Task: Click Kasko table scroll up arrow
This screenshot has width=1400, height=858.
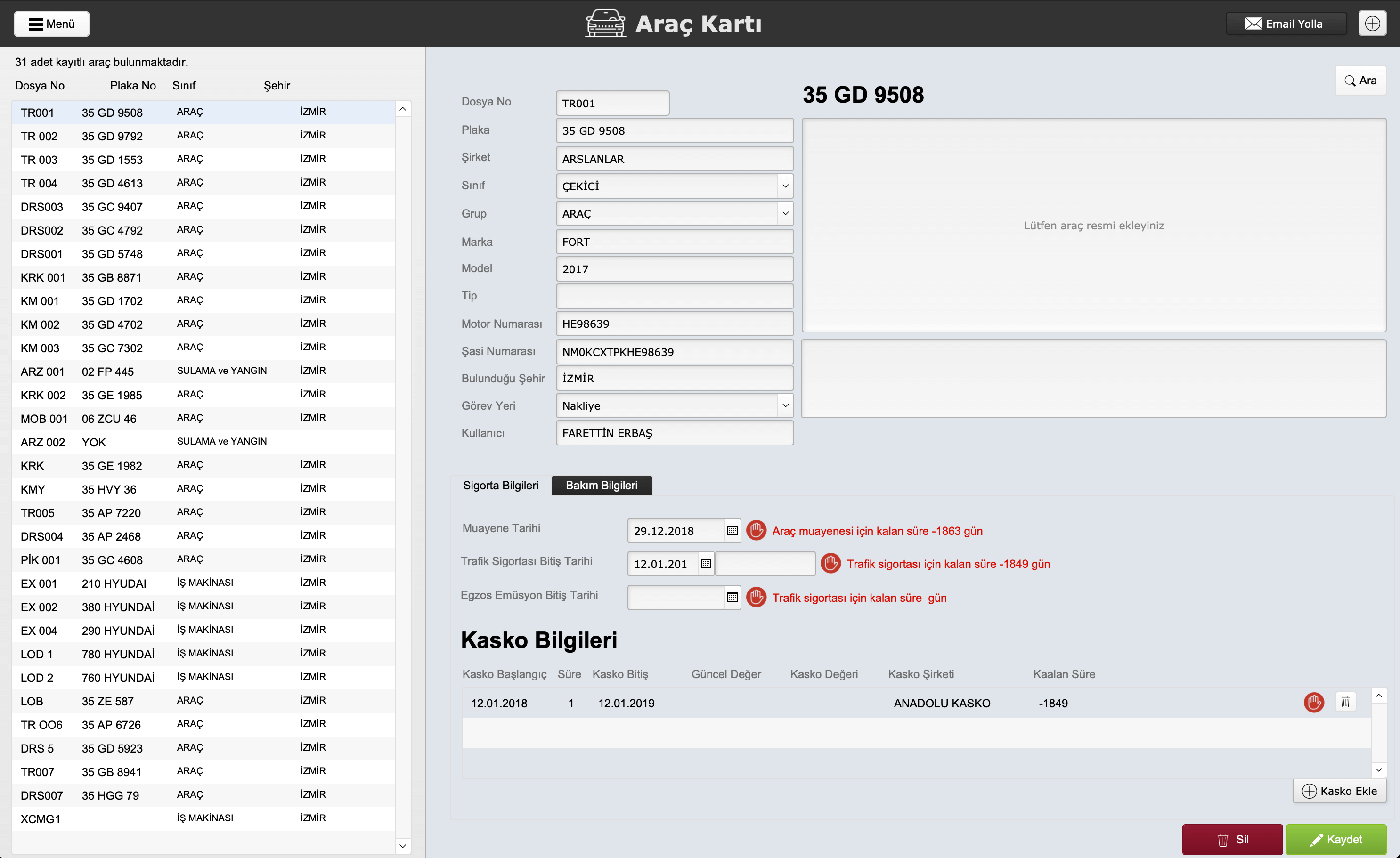Action: [1378, 696]
